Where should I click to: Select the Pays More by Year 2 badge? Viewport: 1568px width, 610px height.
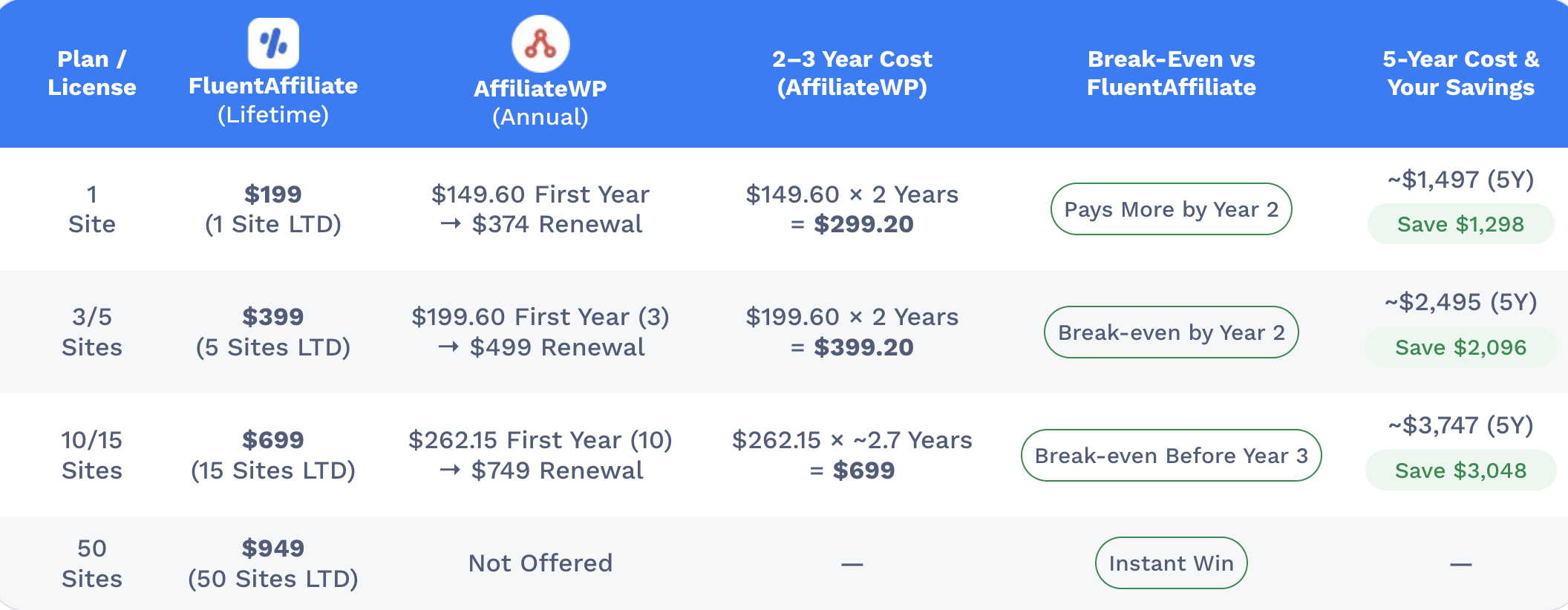coord(1171,209)
